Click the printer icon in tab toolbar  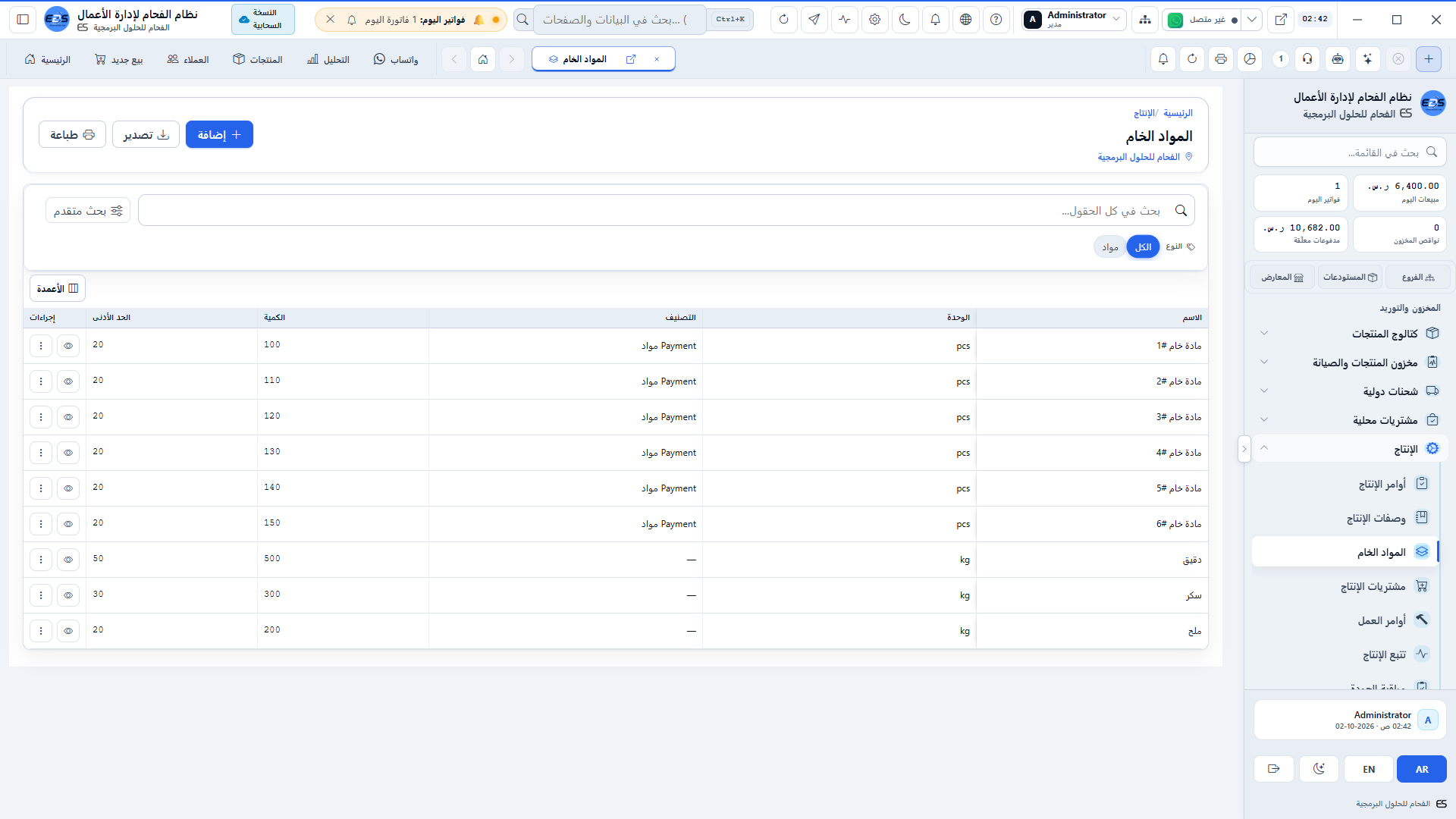point(1221,59)
